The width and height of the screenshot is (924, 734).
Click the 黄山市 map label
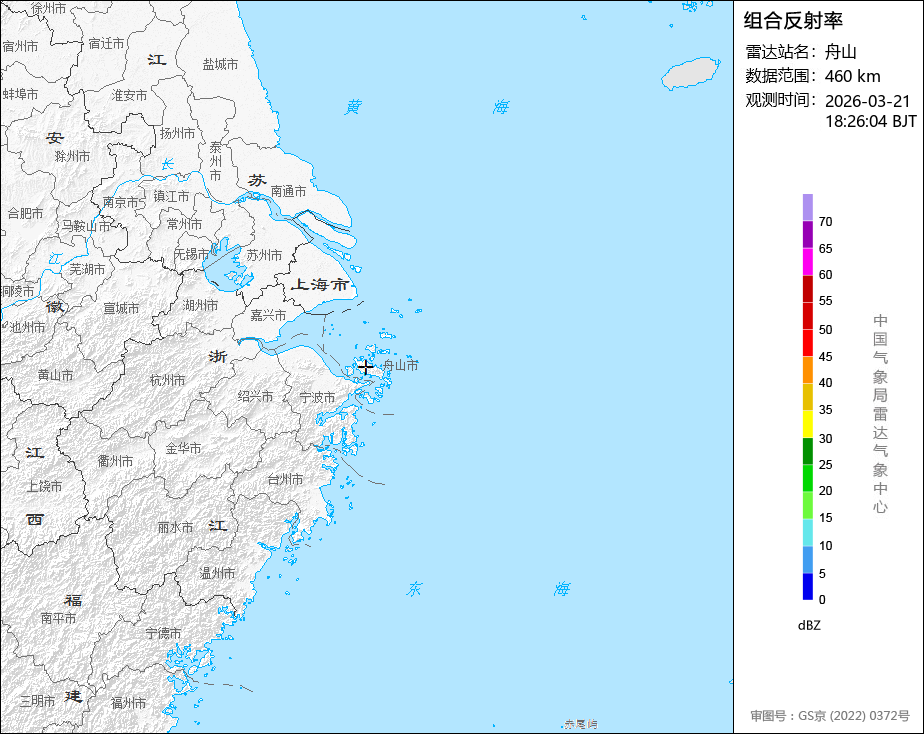click(x=55, y=375)
